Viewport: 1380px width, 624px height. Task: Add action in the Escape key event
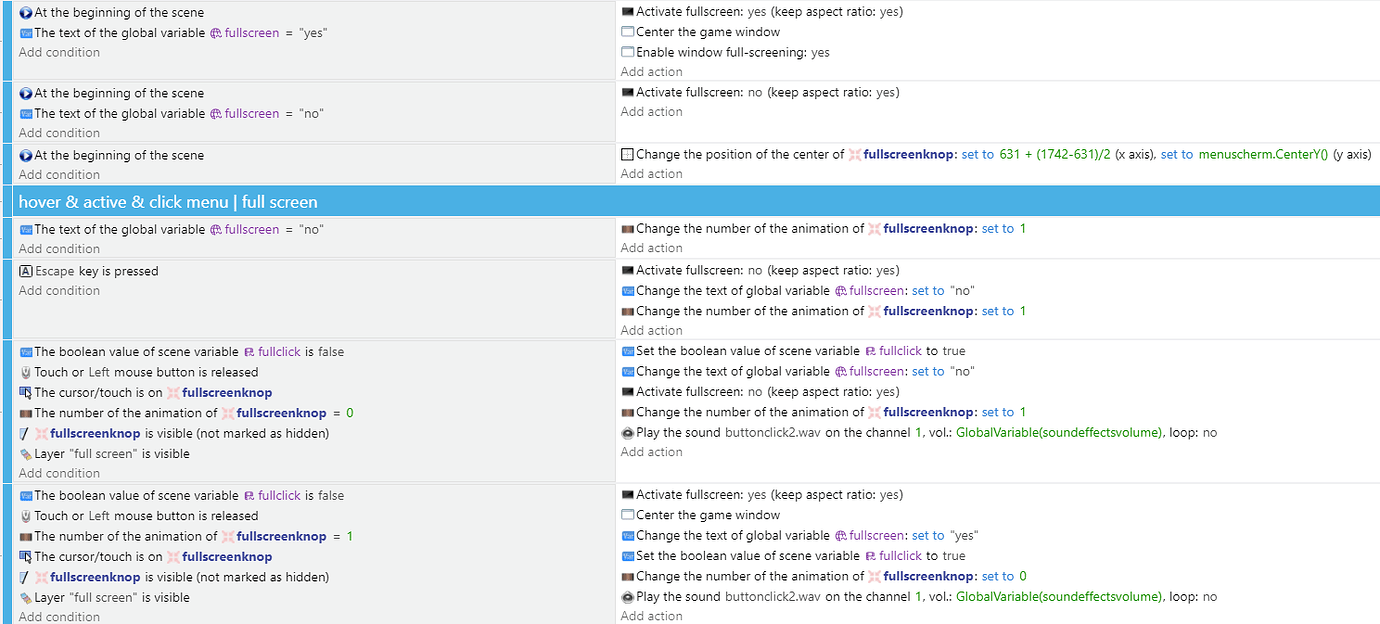[x=652, y=331]
